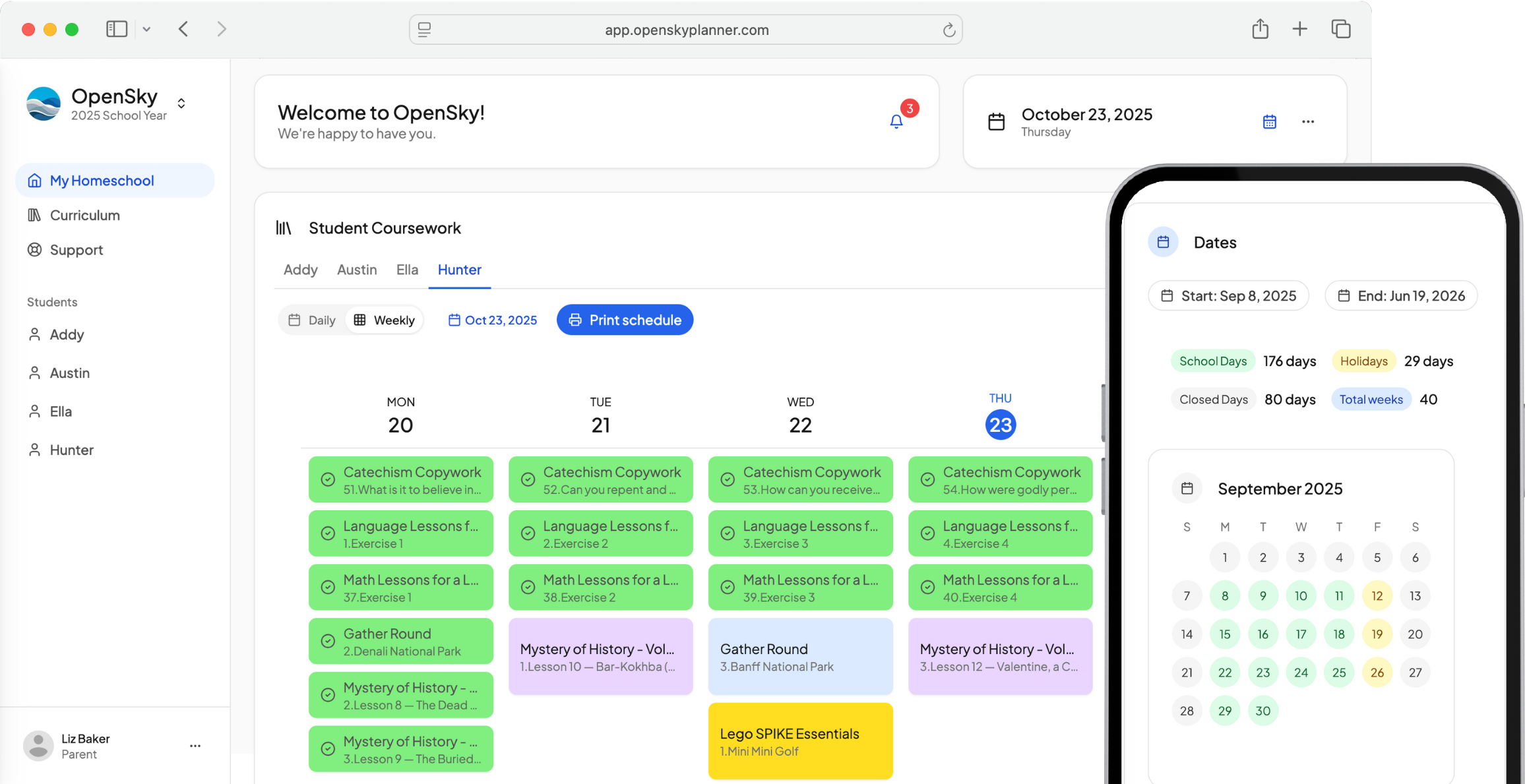1525x784 pixels.
Task: Reload the page with the refresh icon
Action: [x=949, y=30]
